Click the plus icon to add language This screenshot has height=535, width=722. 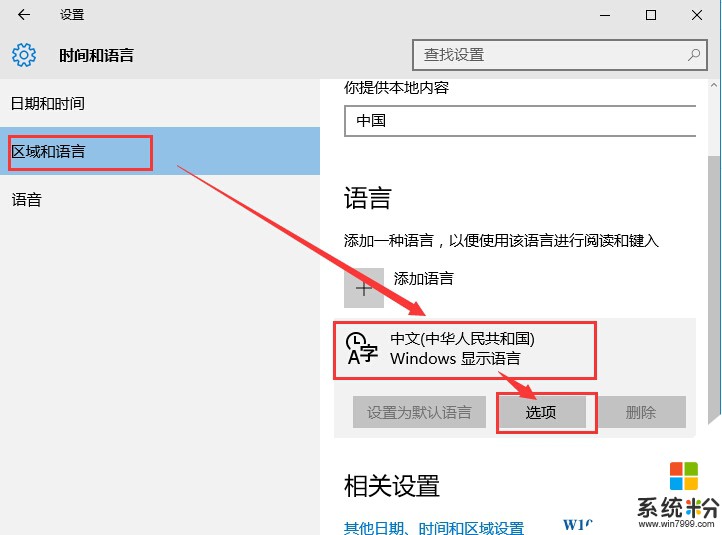coord(364,288)
